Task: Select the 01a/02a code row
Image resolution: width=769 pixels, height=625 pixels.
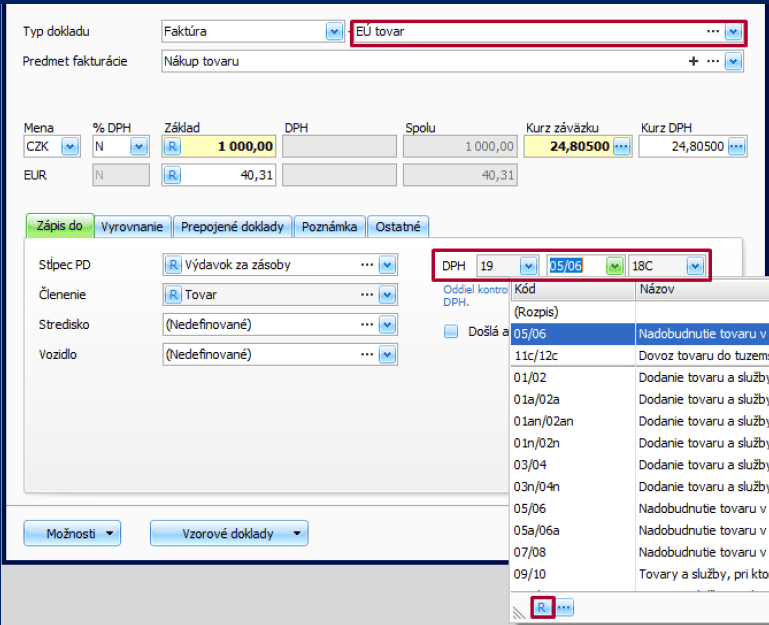Action: point(640,399)
